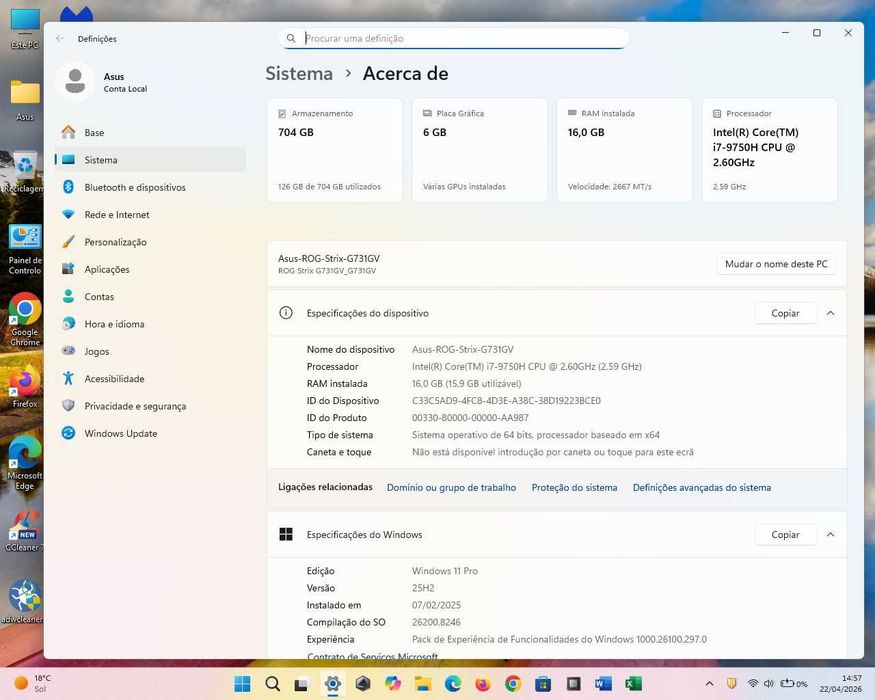Open Base in the settings sidebar

[151, 133]
